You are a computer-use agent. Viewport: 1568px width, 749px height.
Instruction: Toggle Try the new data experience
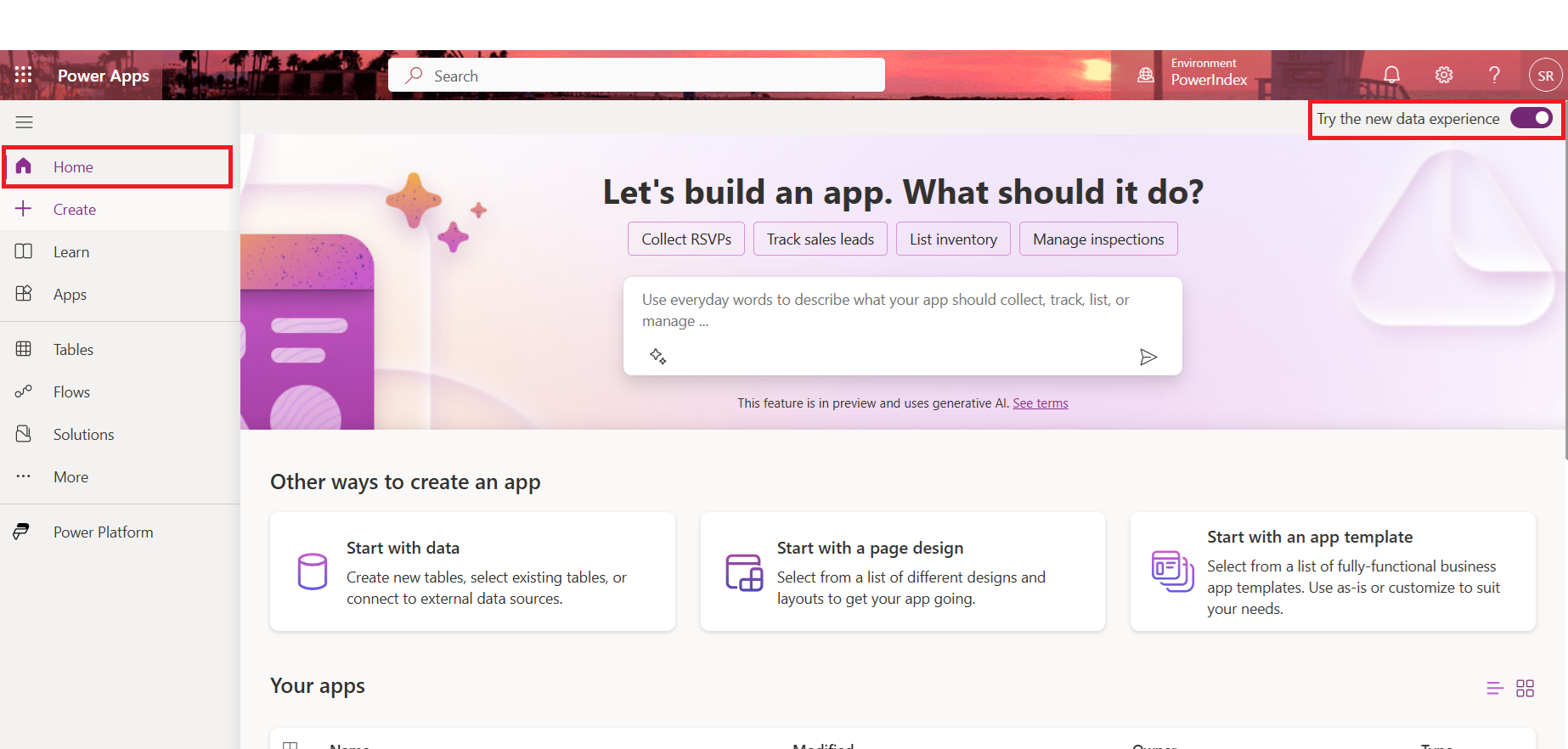pyautogui.click(x=1531, y=119)
